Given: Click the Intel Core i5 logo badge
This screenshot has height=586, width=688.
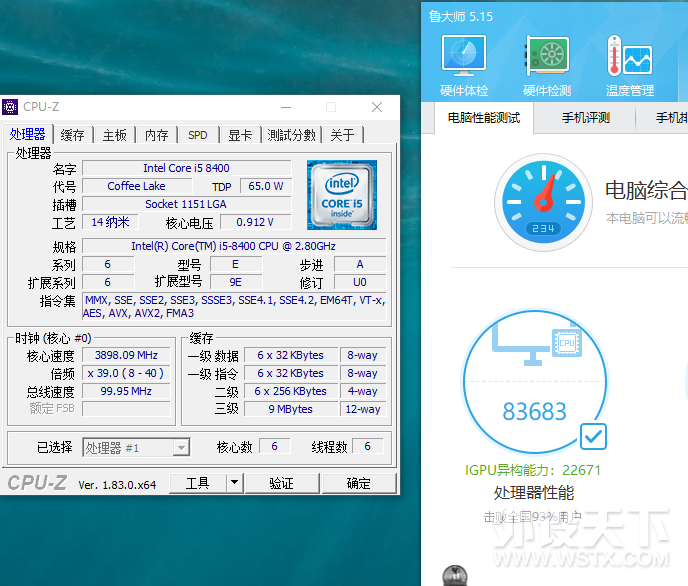Looking at the screenshot, I should [342, 195].
